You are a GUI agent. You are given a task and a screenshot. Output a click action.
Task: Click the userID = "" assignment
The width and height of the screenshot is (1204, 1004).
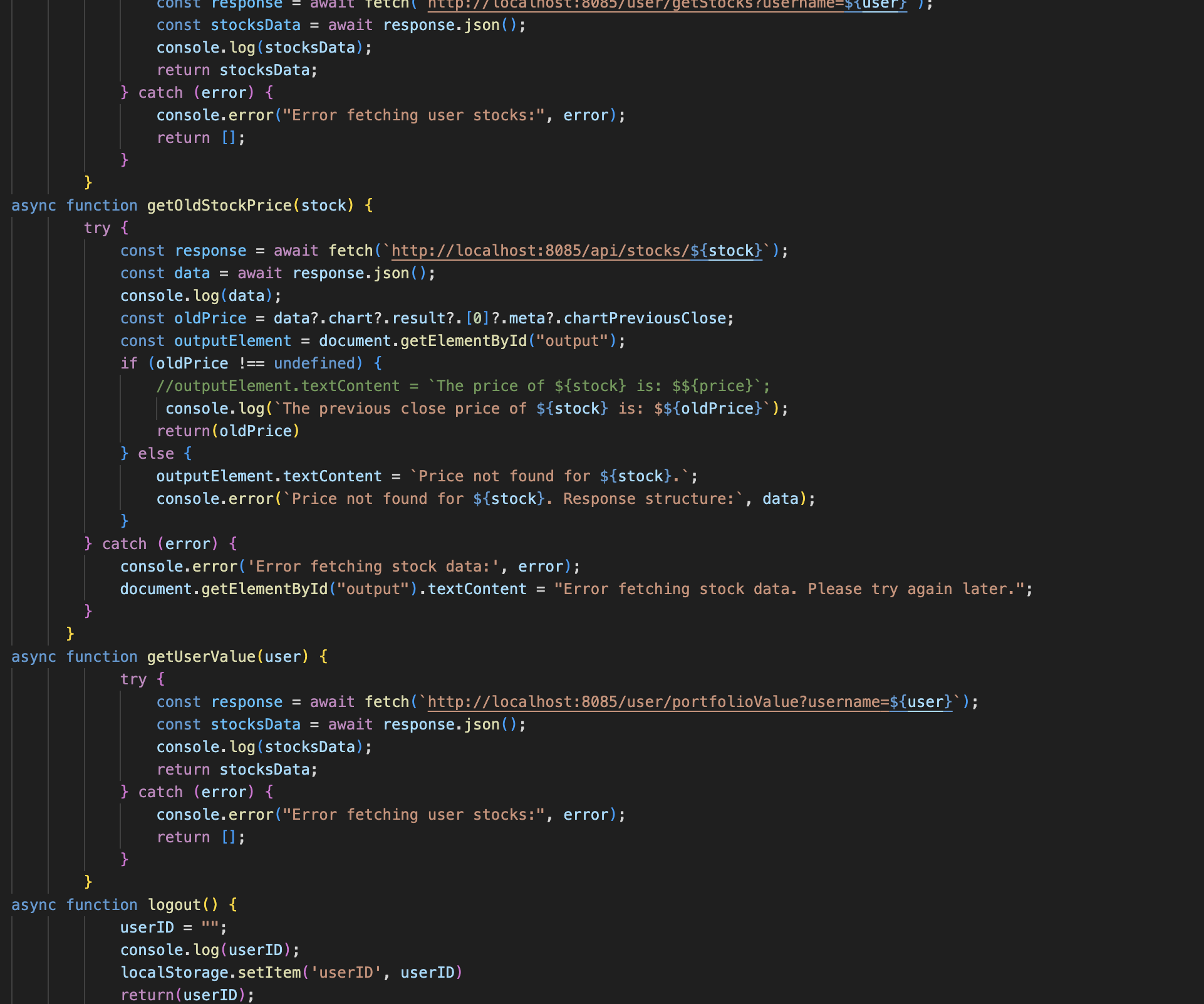pos(173,928)
